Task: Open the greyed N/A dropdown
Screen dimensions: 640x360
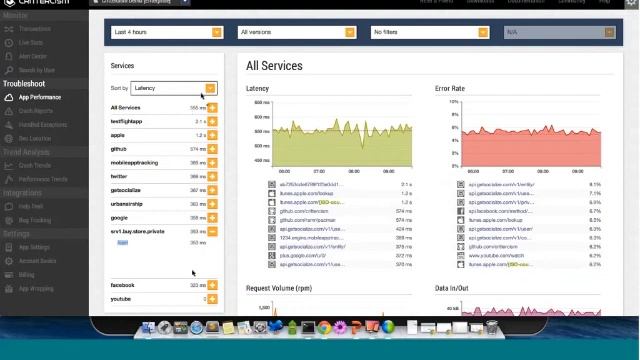Action: (x=560, y=32)
